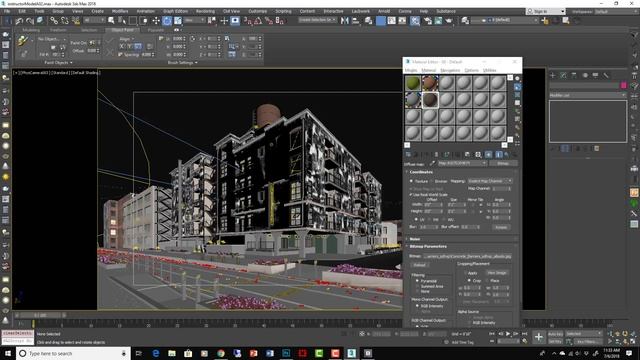The height and width of the screenshot is (360, 640).
Task: Click the Redo arrow in the main toolbar
Action: pos(29,20)
